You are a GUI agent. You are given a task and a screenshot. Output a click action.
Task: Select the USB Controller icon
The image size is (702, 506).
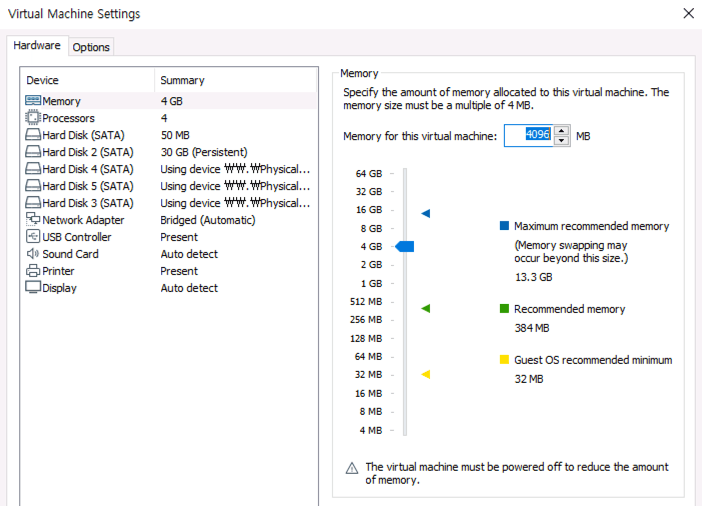[x=33, y=237]
